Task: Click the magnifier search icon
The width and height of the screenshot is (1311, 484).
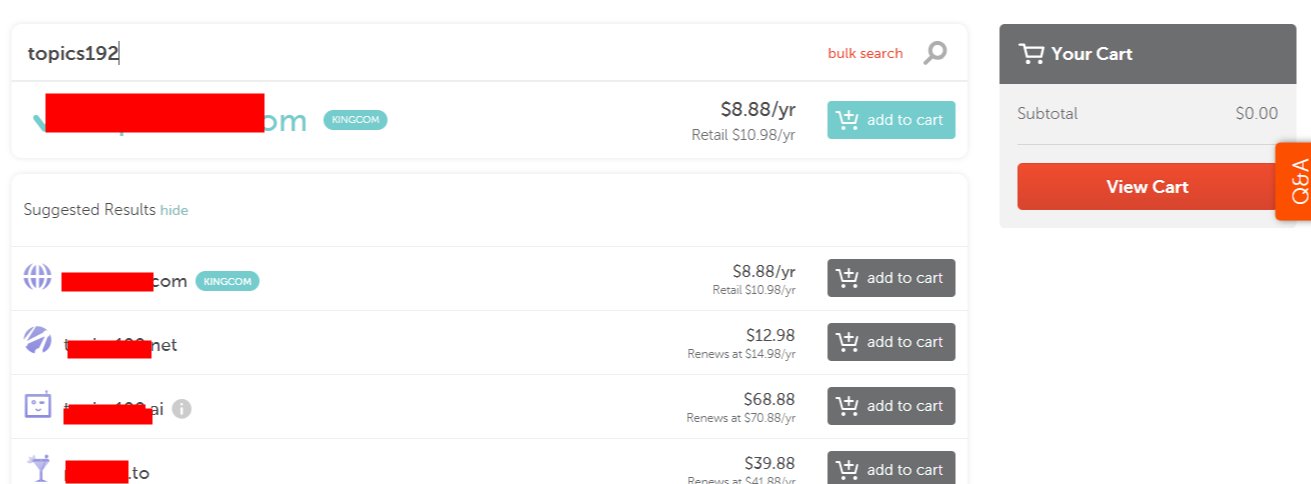Action: click(x=934, y=53)
